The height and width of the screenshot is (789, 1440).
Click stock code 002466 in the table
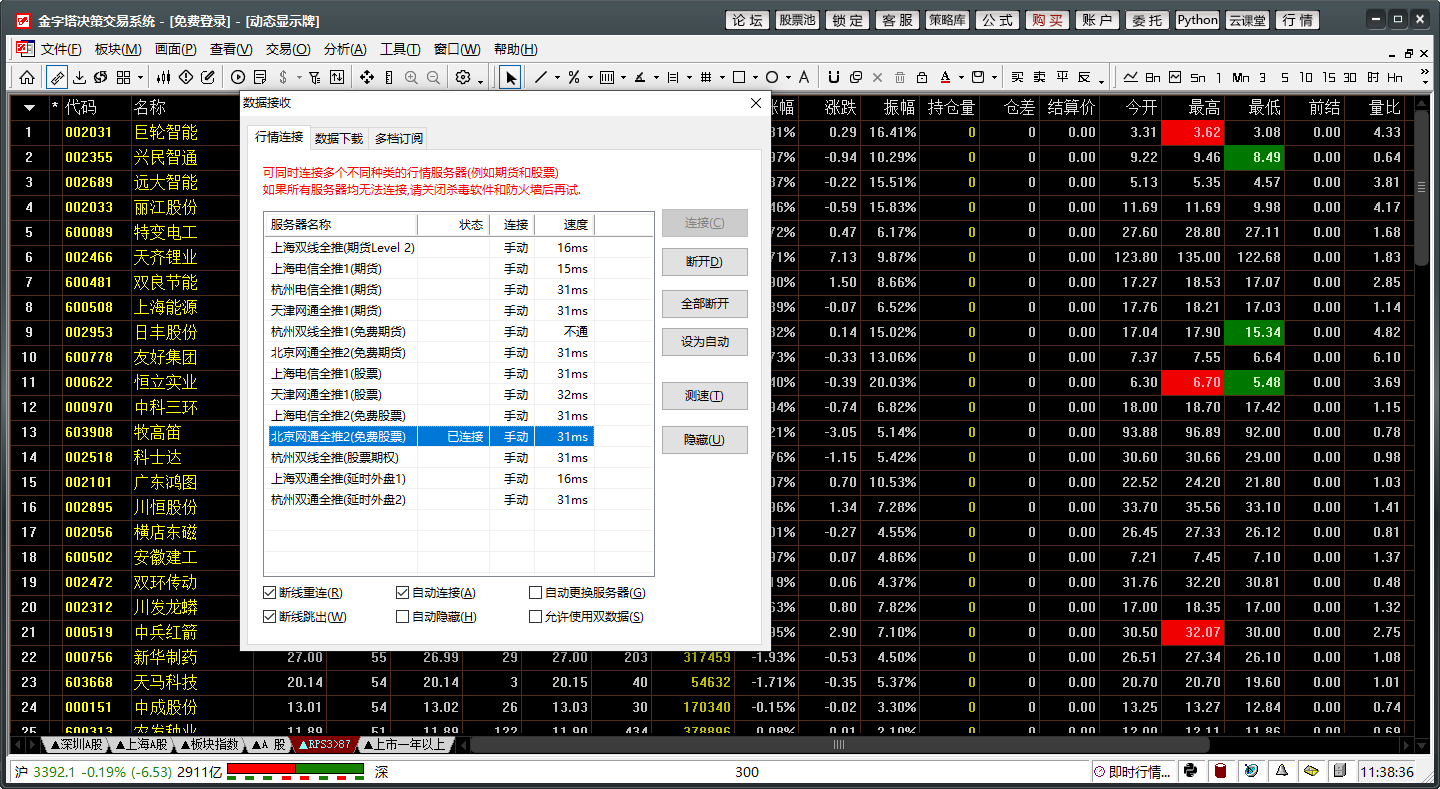(89, 257)
